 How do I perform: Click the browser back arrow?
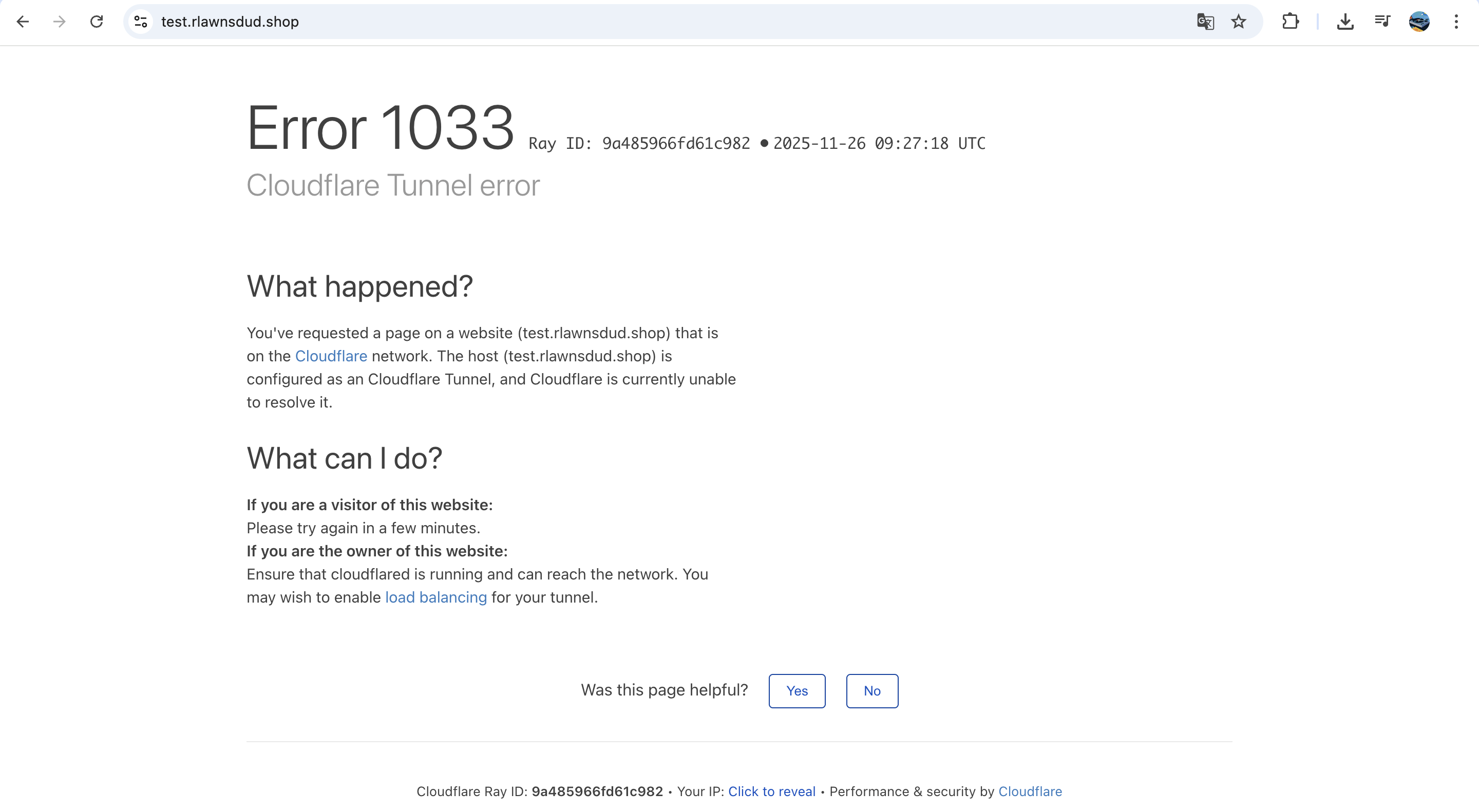[23, 22]
